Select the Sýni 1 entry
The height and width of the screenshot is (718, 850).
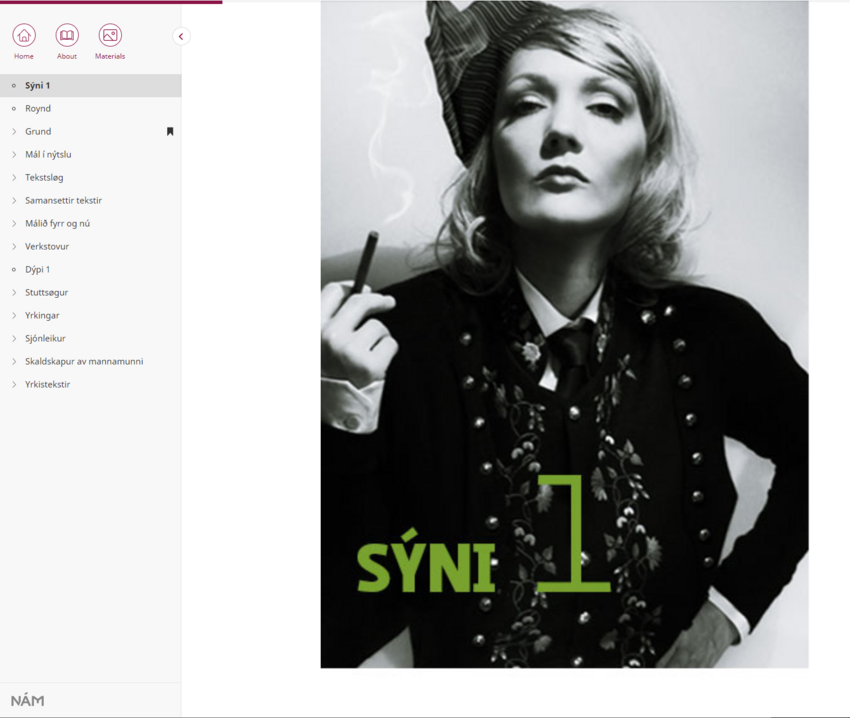coord(91,86)
